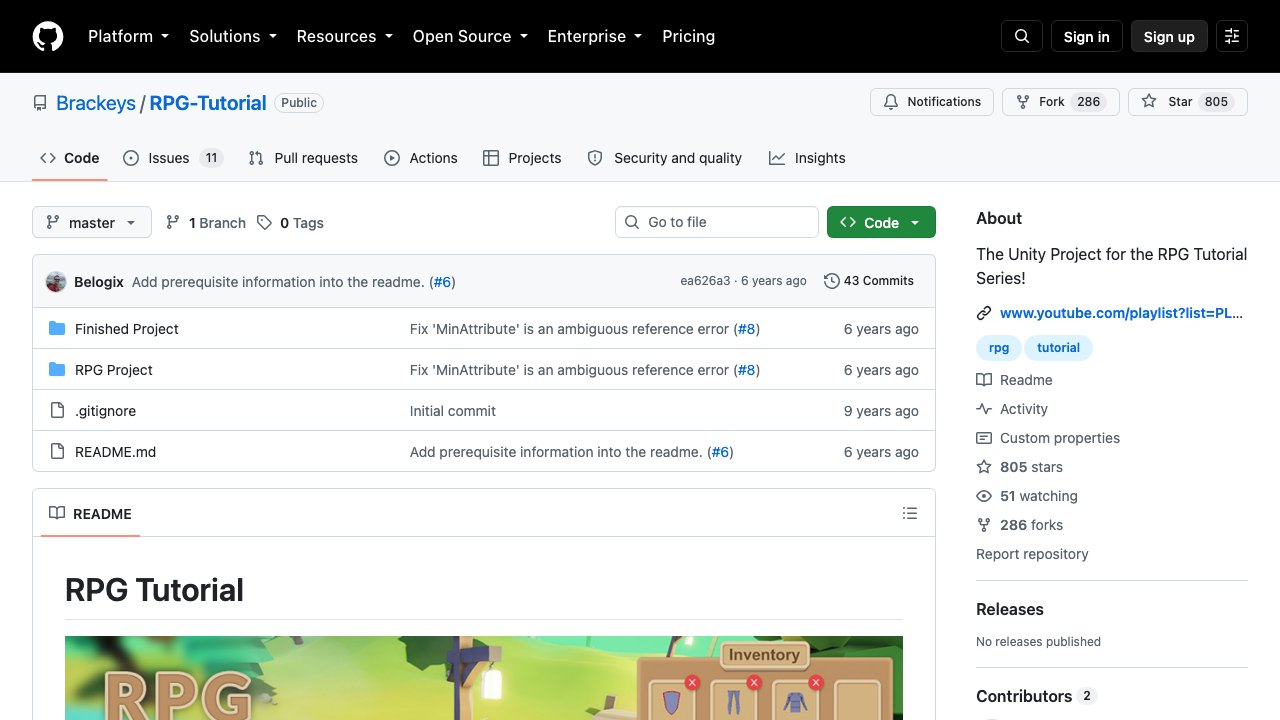The image size is (1280, 720).
Task: Open the Activity link in About
Action: (x=1012, y=409)
